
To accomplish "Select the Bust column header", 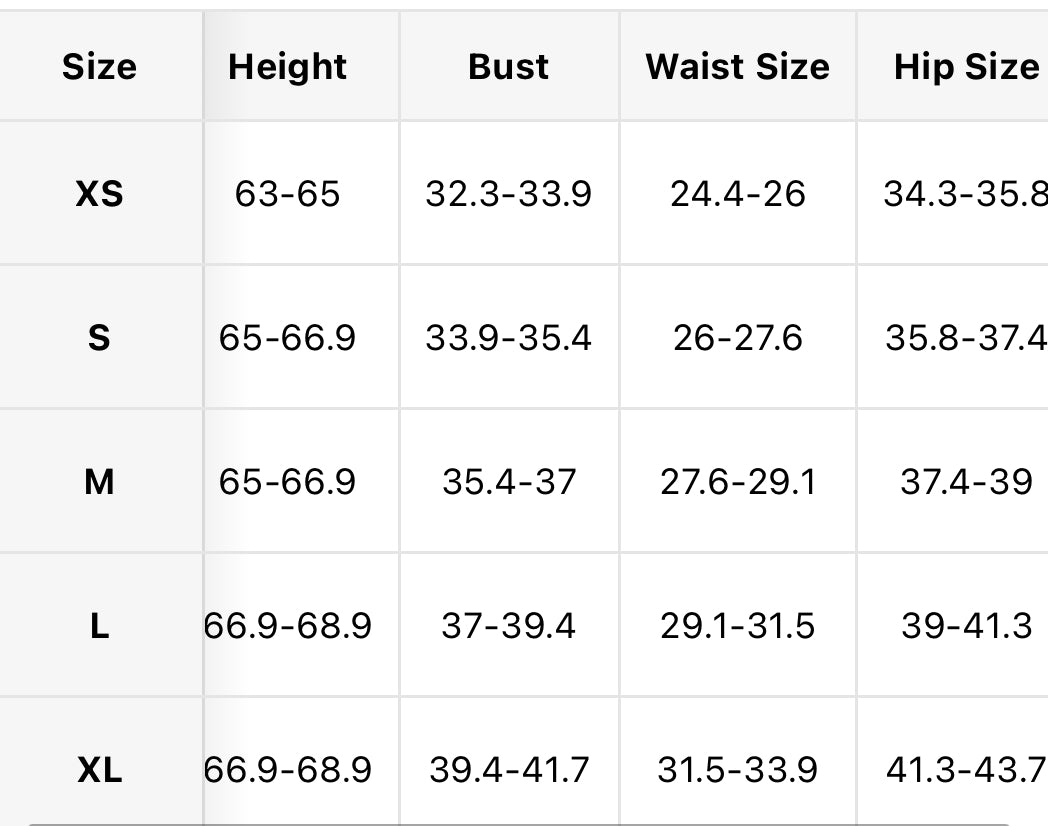I will pyautogui.click(x=509, y=67).
